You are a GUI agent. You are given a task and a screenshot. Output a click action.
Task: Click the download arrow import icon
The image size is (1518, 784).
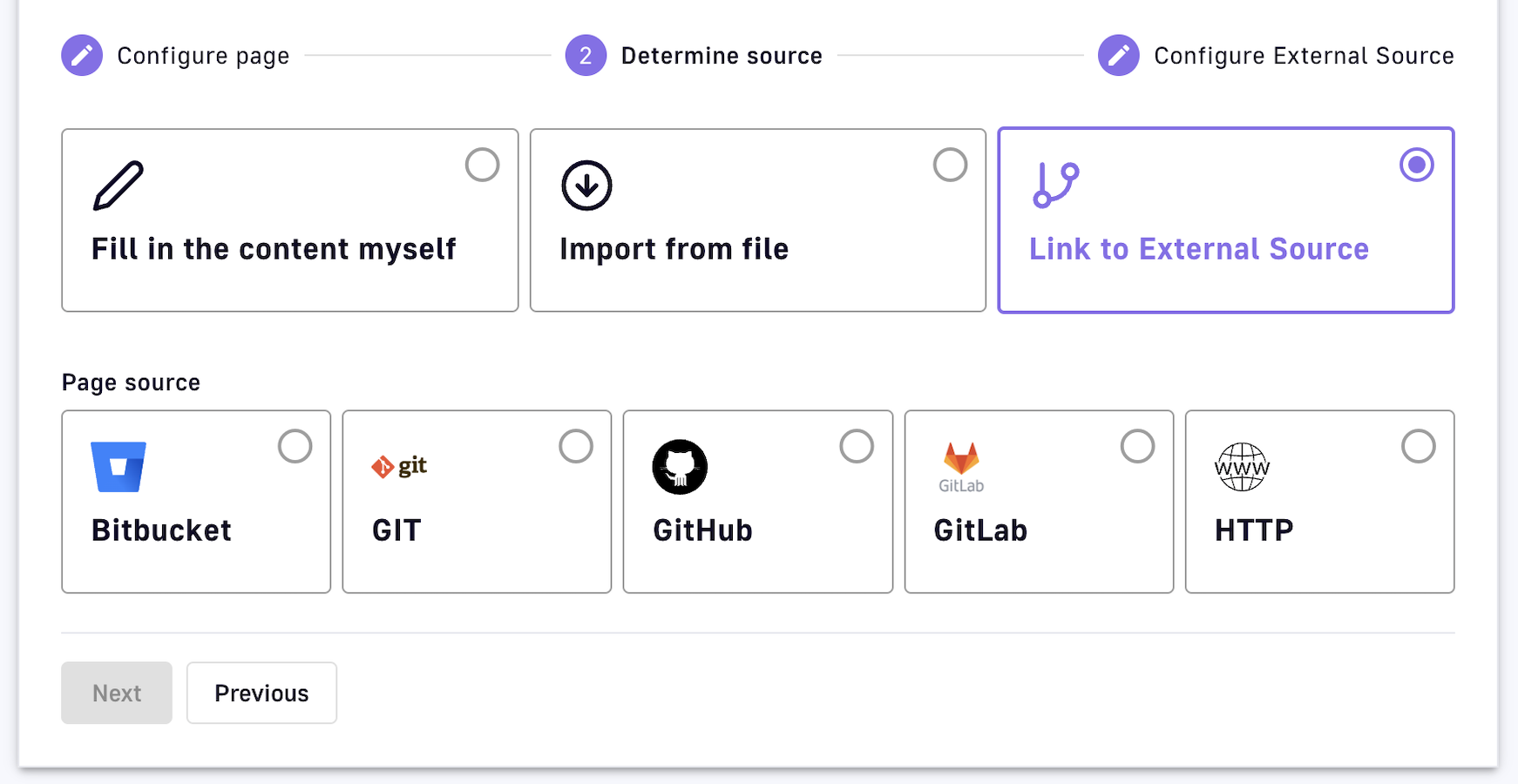586,186
